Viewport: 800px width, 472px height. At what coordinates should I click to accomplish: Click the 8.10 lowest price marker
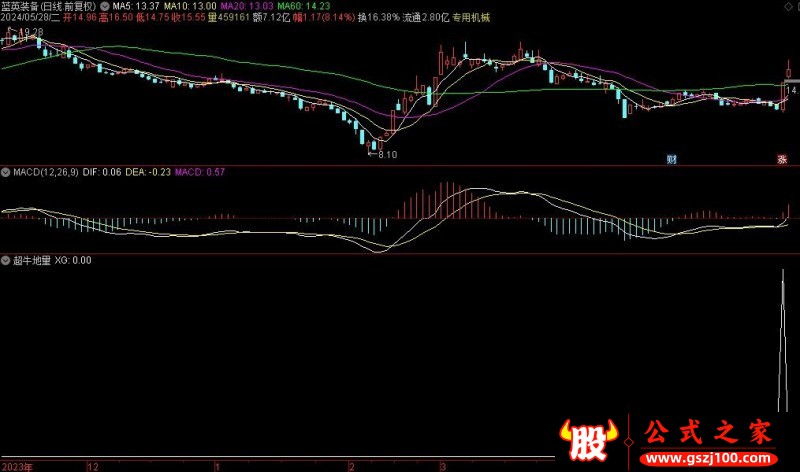(x=386, y=154)
